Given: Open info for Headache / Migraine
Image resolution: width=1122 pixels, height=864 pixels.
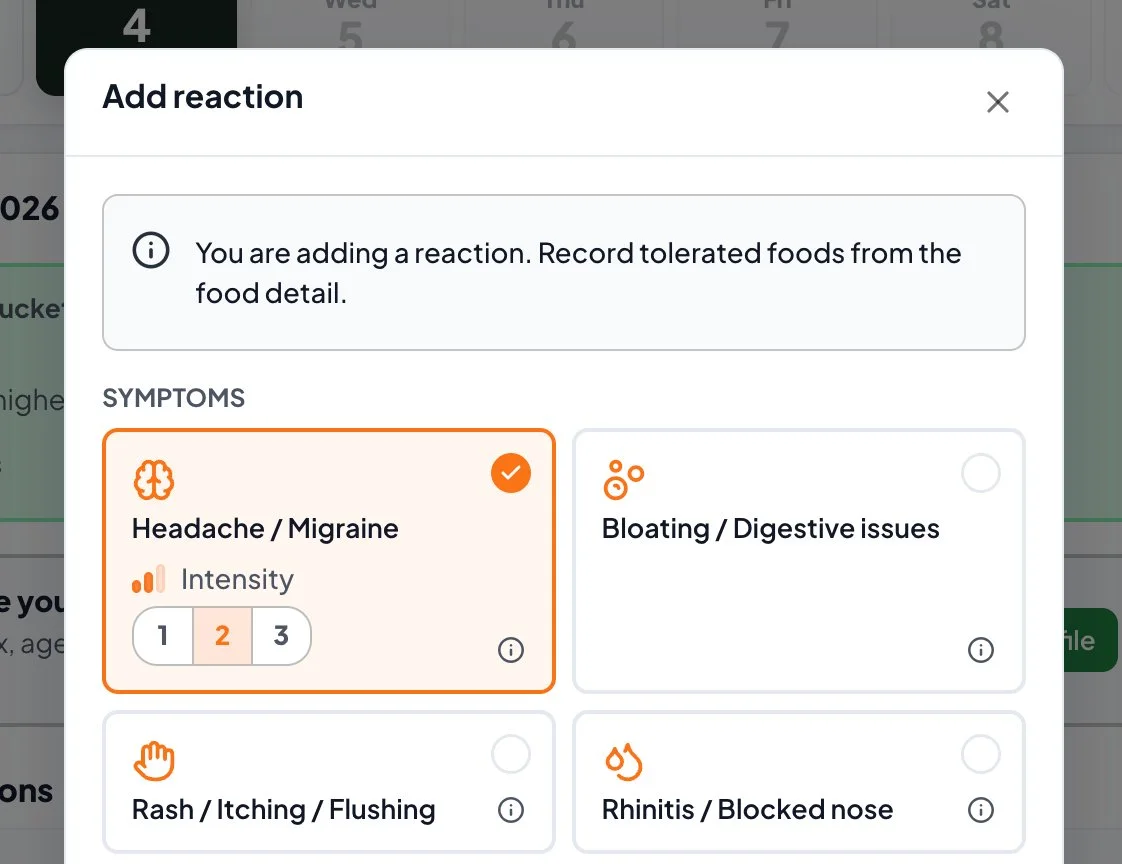Looking at the screenshot, I should 511,650.
